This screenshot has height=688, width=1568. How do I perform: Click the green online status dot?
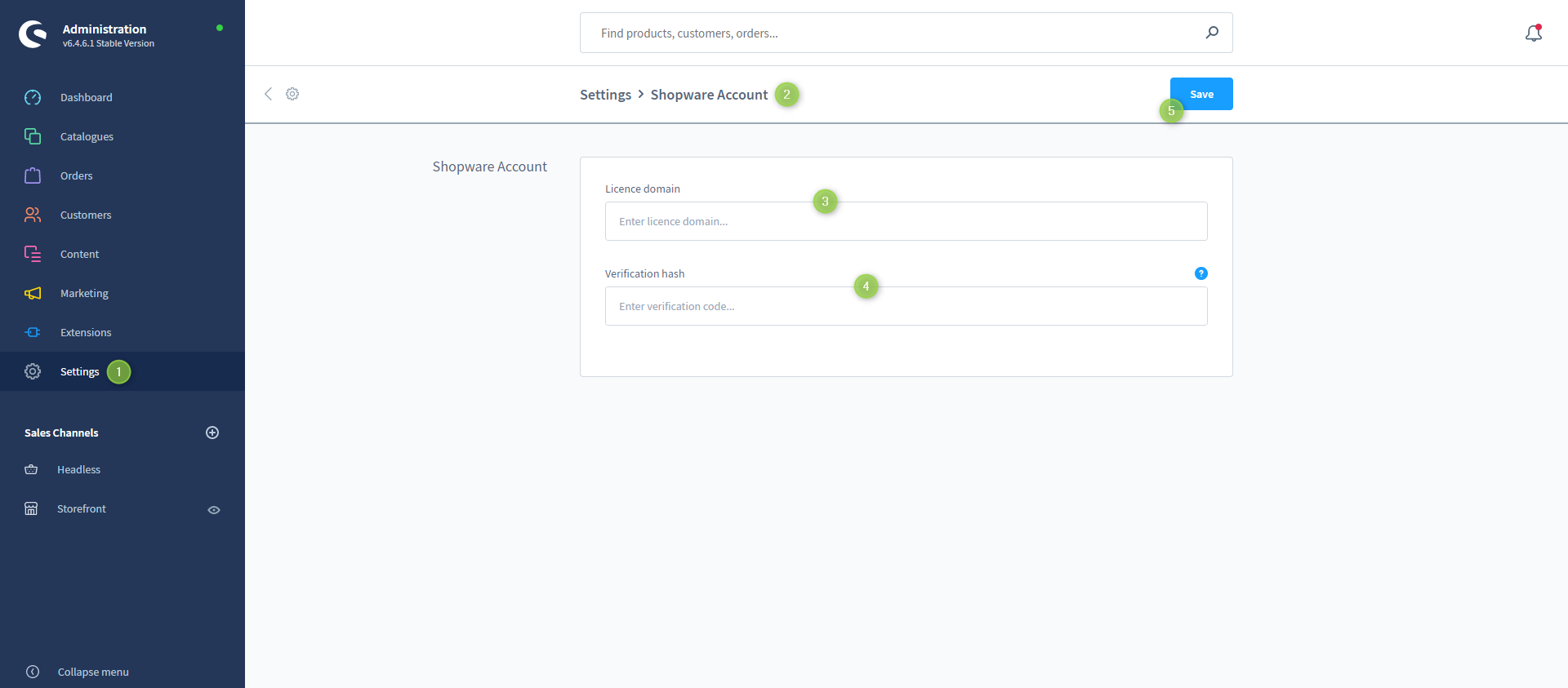pyautogui.click(x=220, y=28)
